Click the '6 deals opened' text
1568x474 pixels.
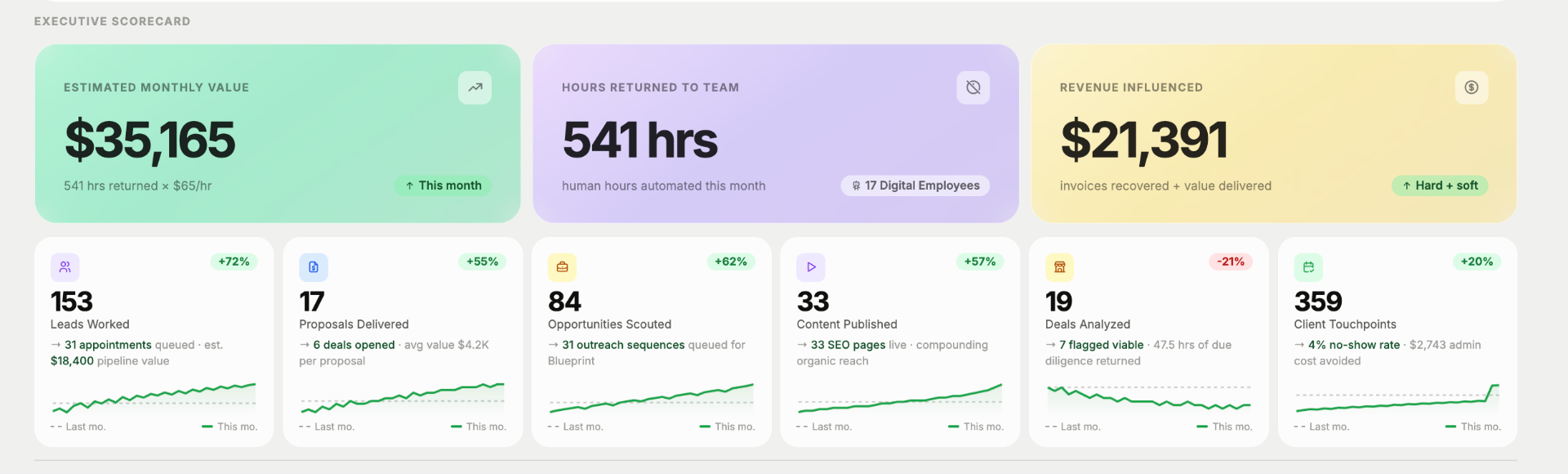point(354,345)
